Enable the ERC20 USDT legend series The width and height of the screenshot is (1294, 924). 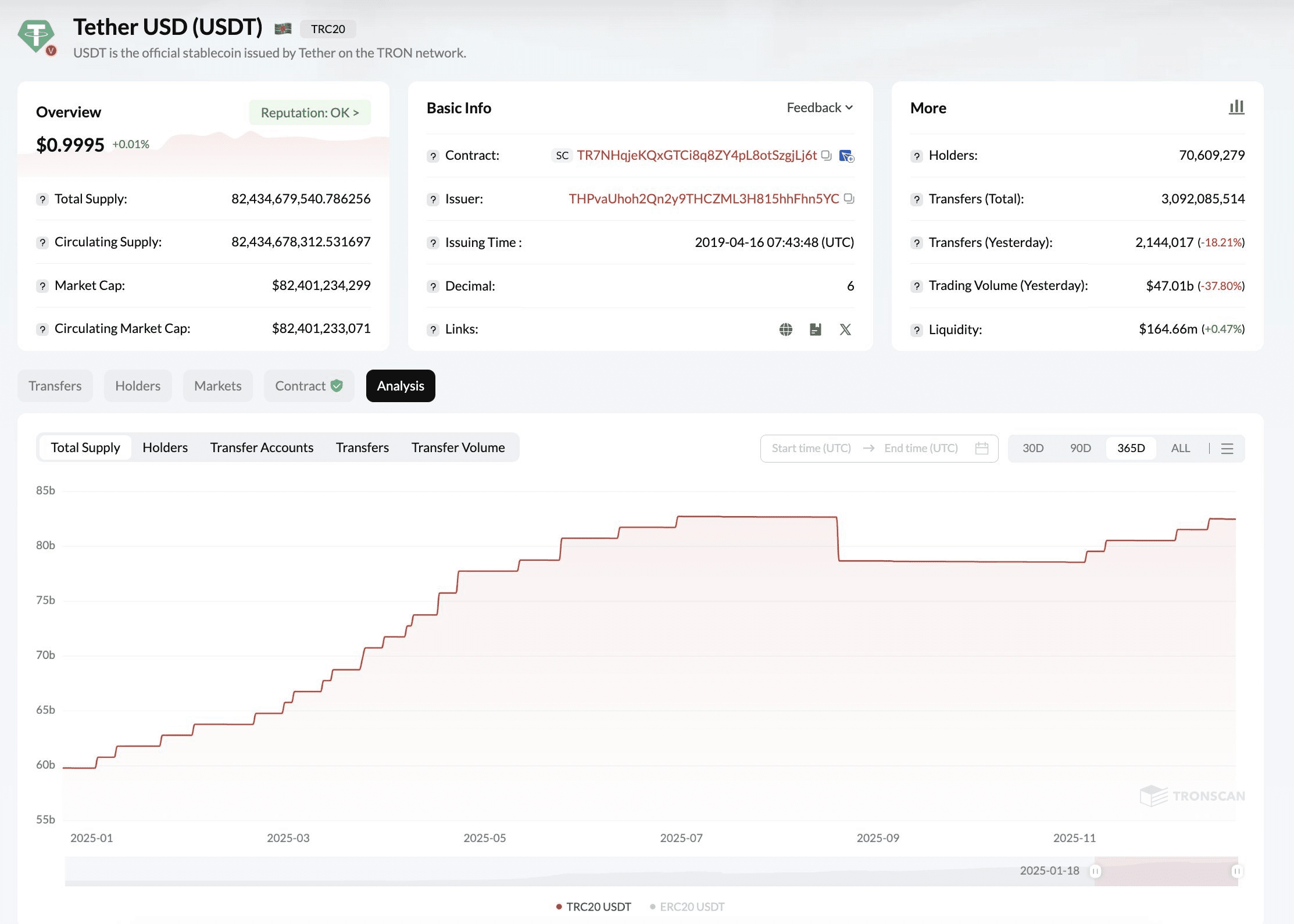[687, 907]
